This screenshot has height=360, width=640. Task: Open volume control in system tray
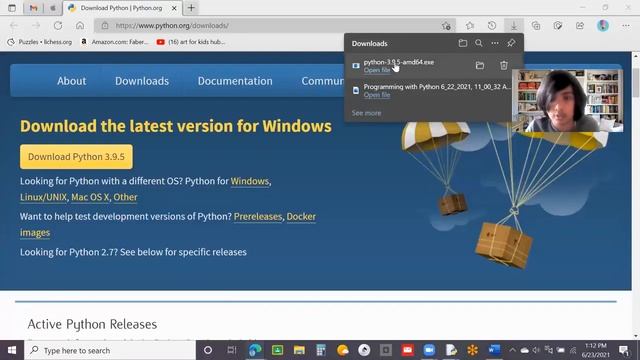tap(536, 350)
